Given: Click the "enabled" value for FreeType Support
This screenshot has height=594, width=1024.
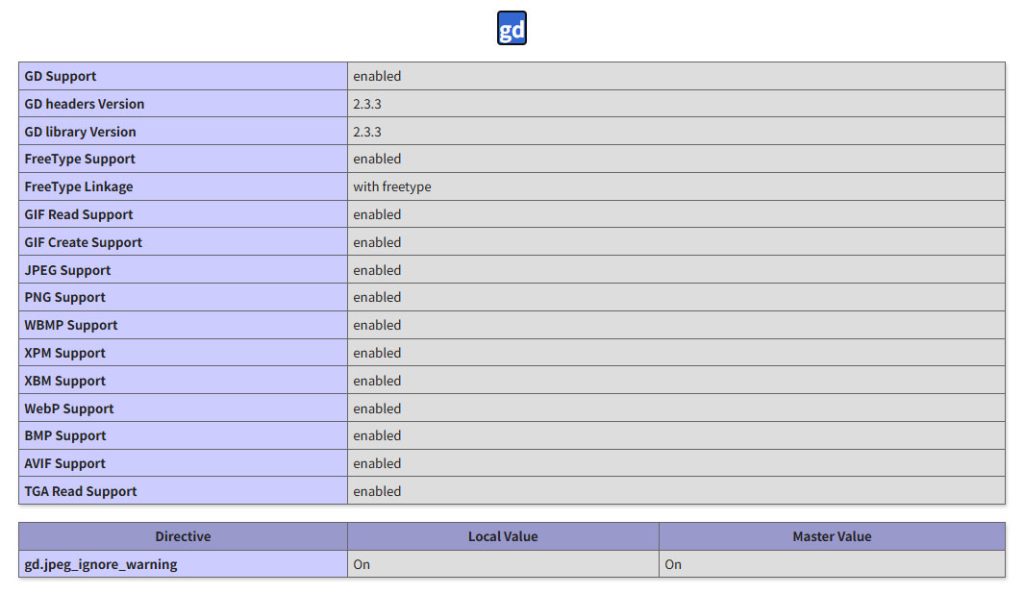Looking at the screenshot, I should (x=377, y=159).
